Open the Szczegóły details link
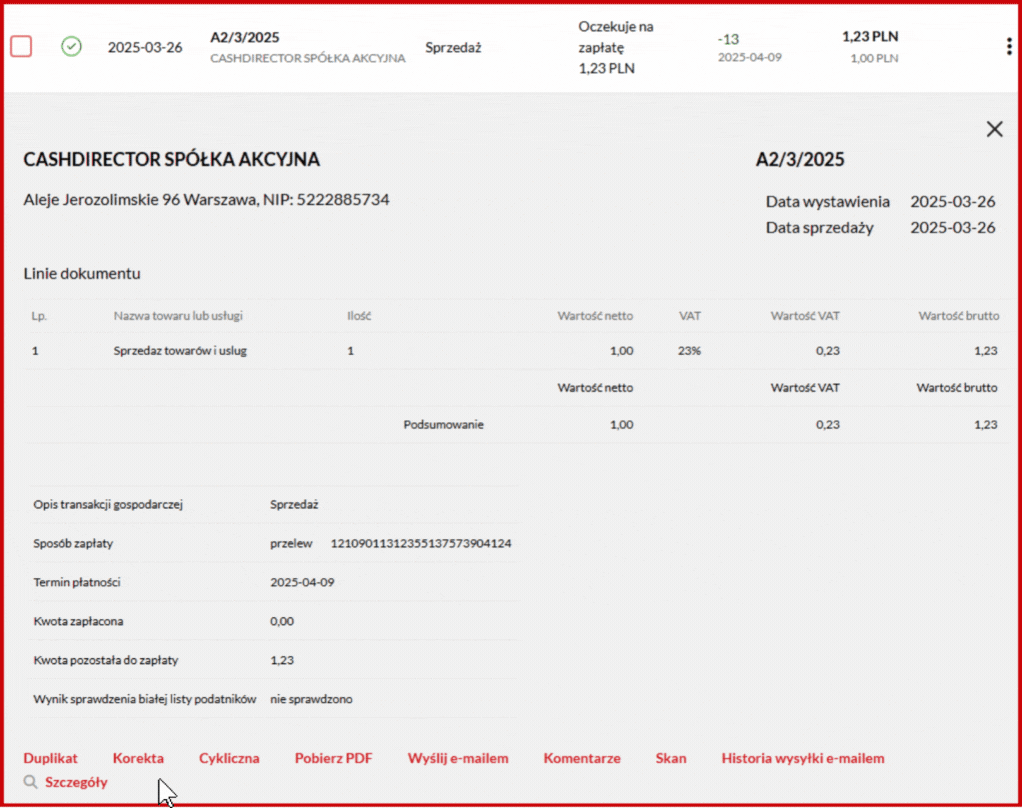The image size is (1022, 808). click(76, 782)
